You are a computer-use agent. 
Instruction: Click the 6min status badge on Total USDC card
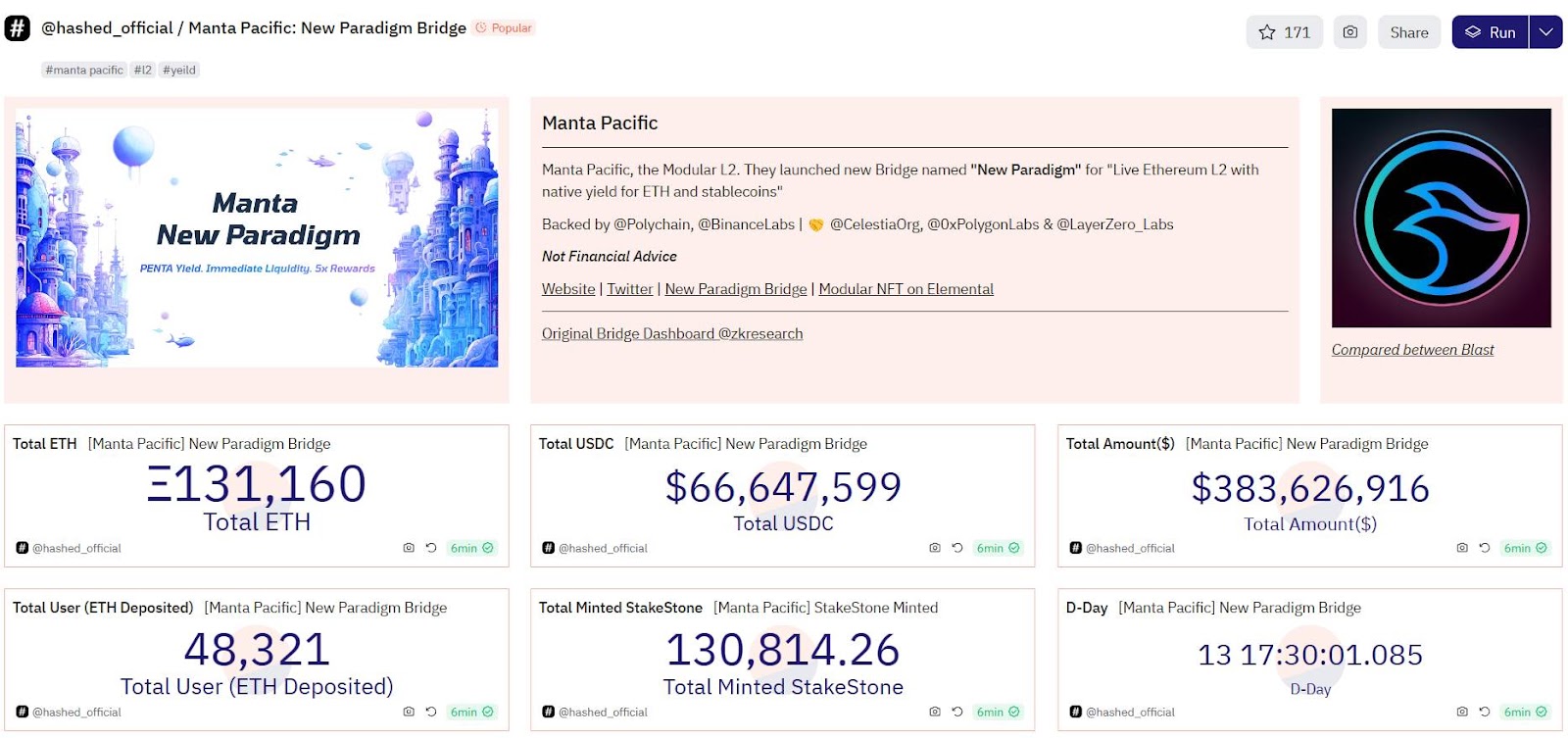point(998,548)
